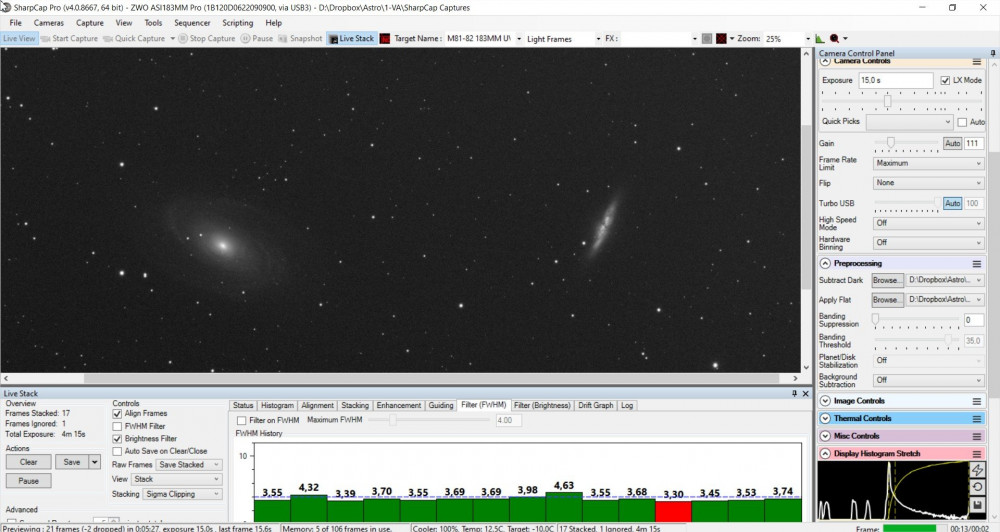
Task: Apply auto stretch with lightning bolt icon
Action: tap(976, 470)
